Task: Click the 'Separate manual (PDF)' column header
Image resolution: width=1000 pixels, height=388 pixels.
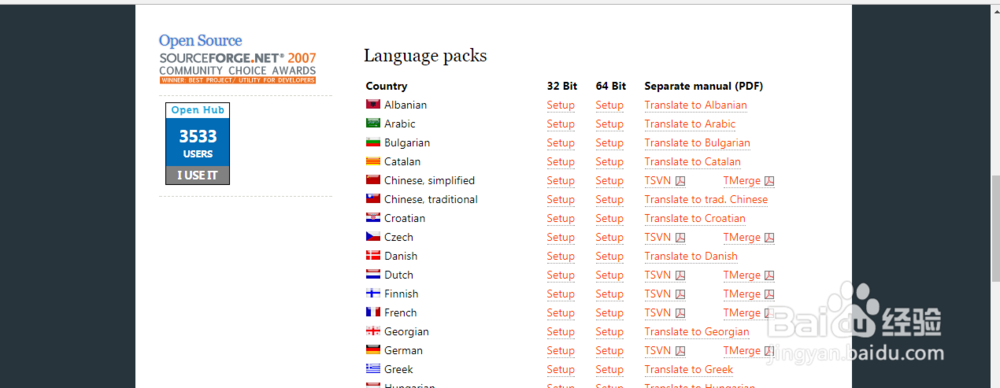Action: (x=703, y=86)
